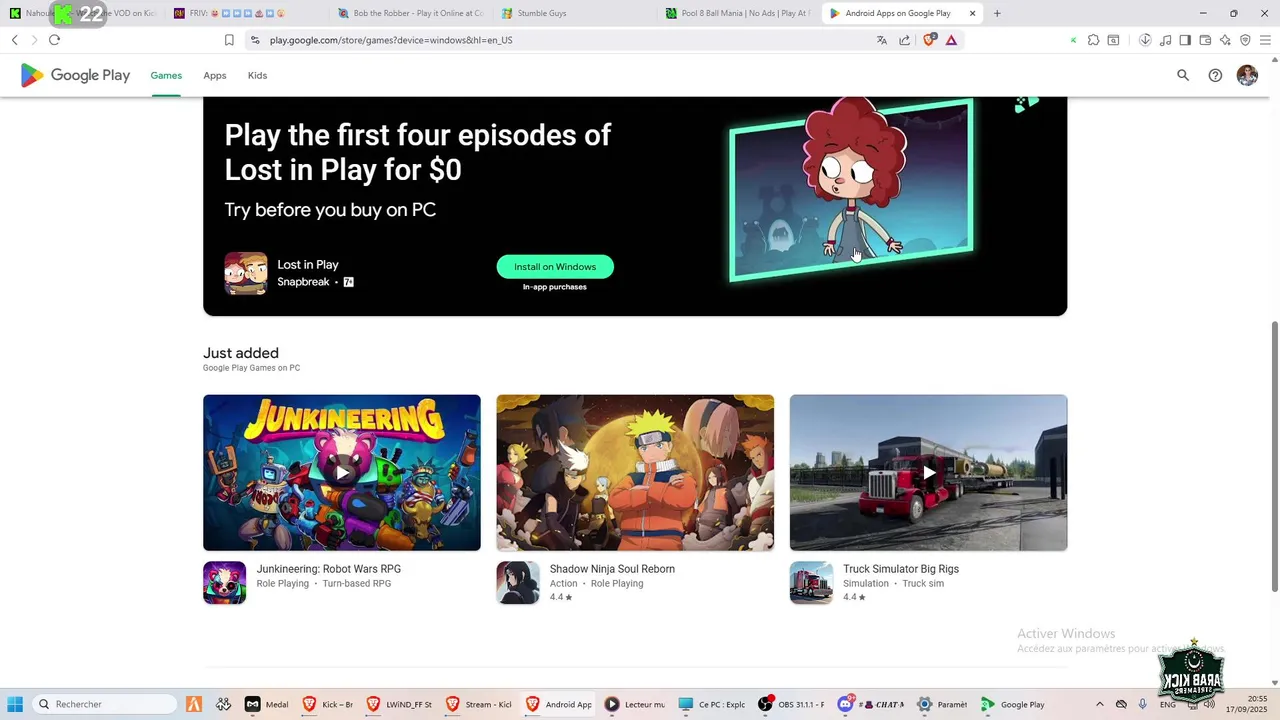The image size is (1280, 720).
Task: Click the page vertical scrollbar thumb
Action: click(1274, 456)
